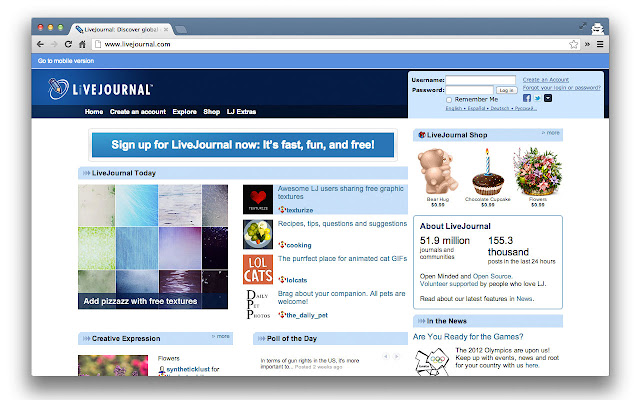Click the News link in About box
The image size is (640, 400).
524,299
